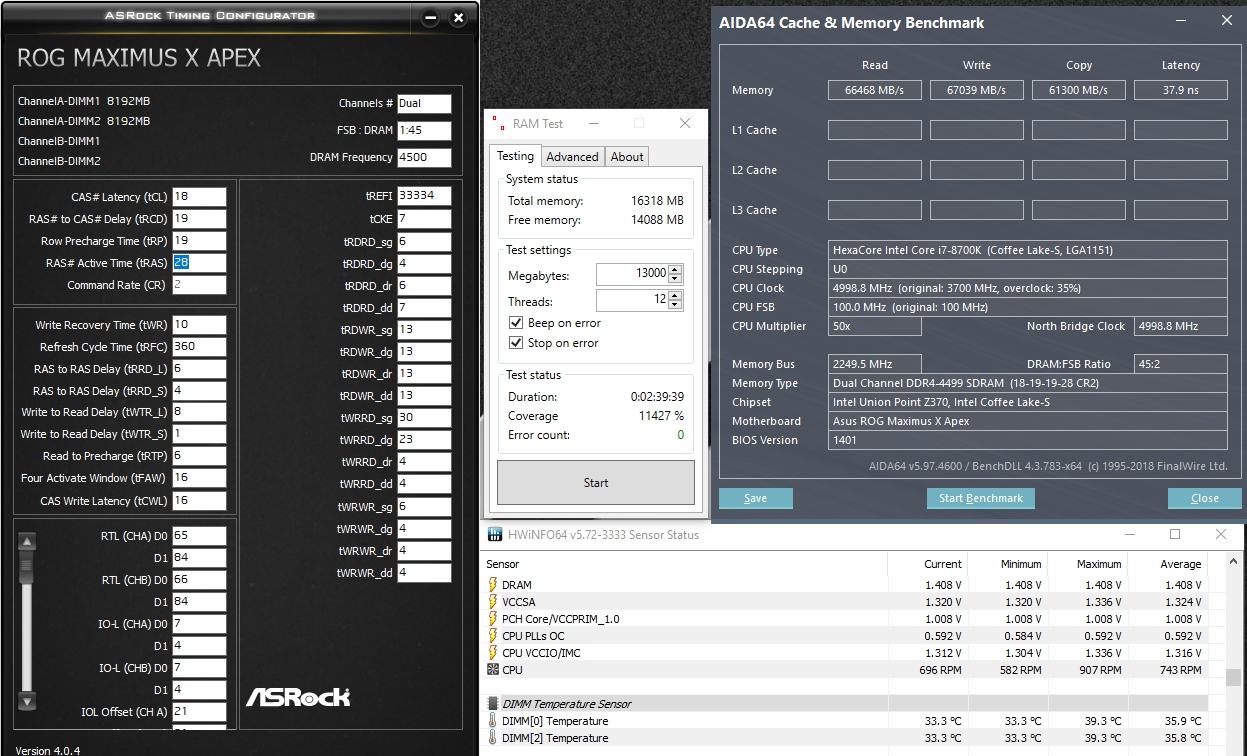Image resolution: width=1247 pixels, height=756 pixels.
Task: Click the CPU PLLs OC lightning icon
Action: tap(492, 636)
